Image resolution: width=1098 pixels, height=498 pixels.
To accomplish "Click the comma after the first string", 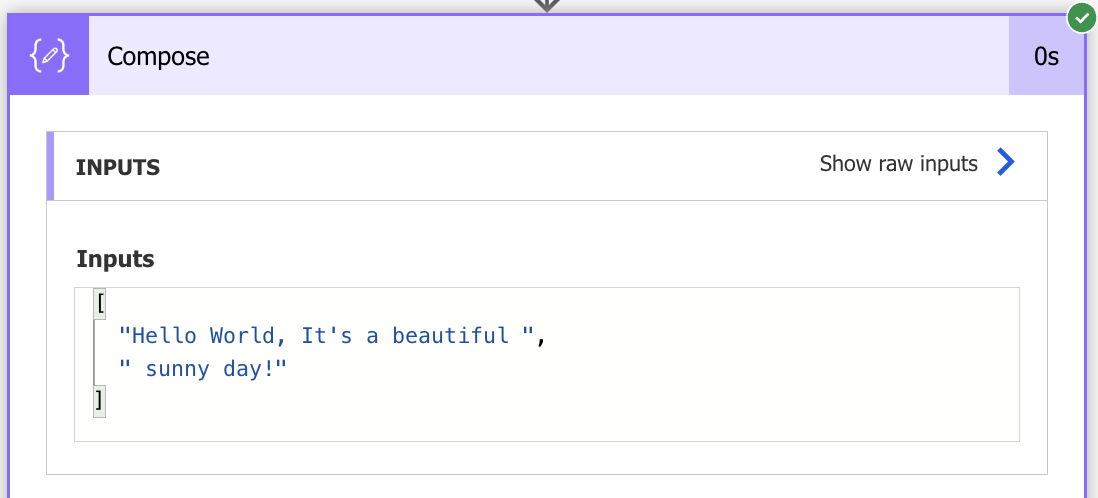I will pyautogui.click(x=542, y=337).
